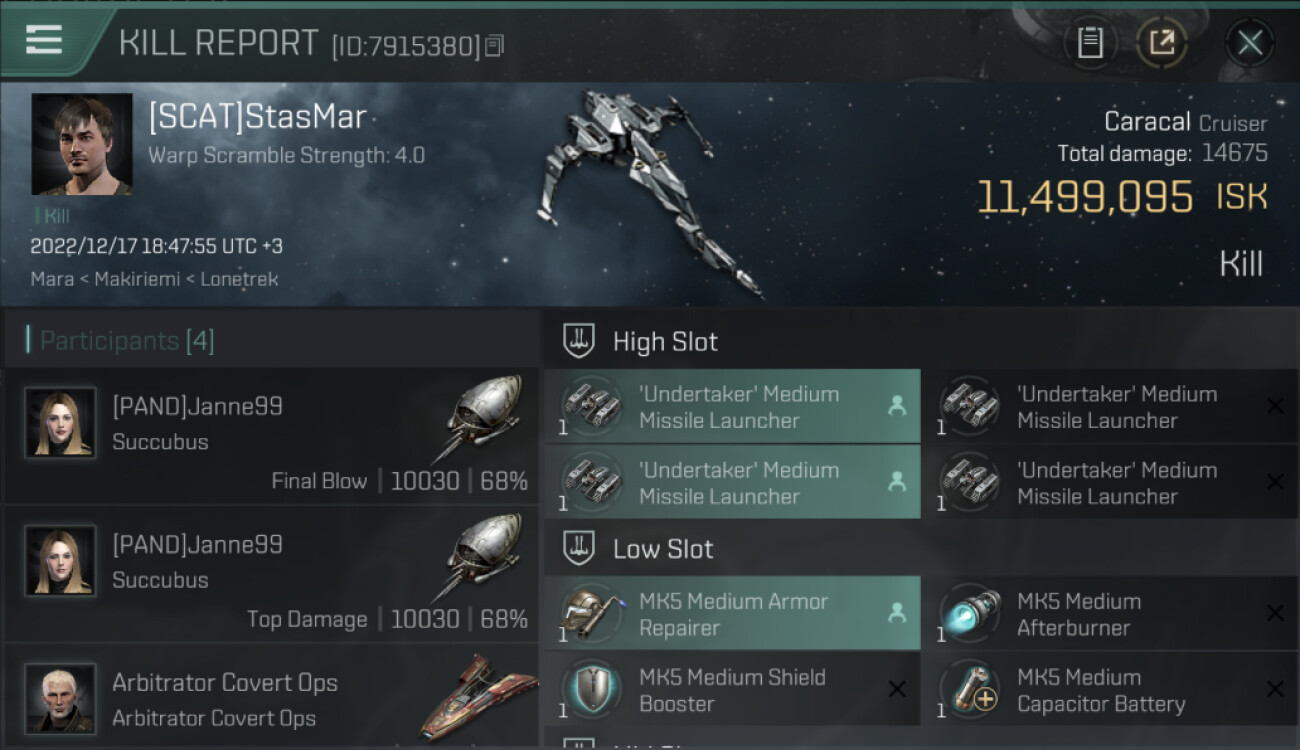Open the clipboard report icon
Screen dimensions: 1300x750
(x=1090, y=42)
